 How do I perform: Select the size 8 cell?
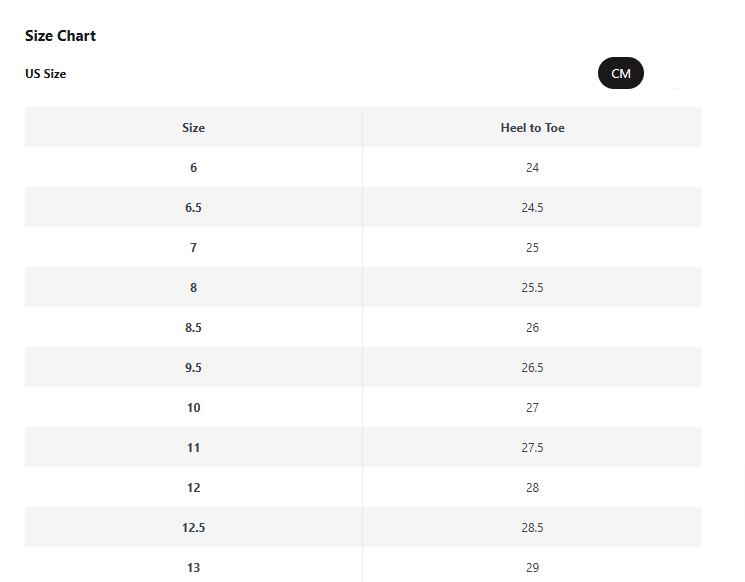click(x=194, y=288)
